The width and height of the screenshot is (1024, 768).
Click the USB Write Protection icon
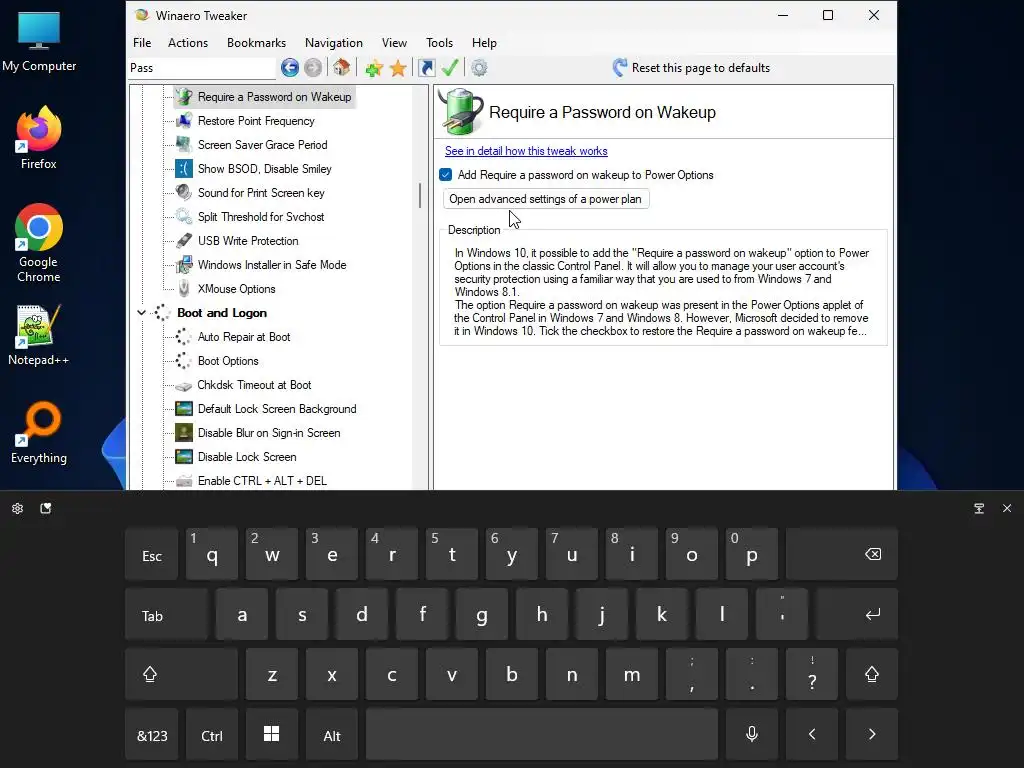click(x=184, y=240)
